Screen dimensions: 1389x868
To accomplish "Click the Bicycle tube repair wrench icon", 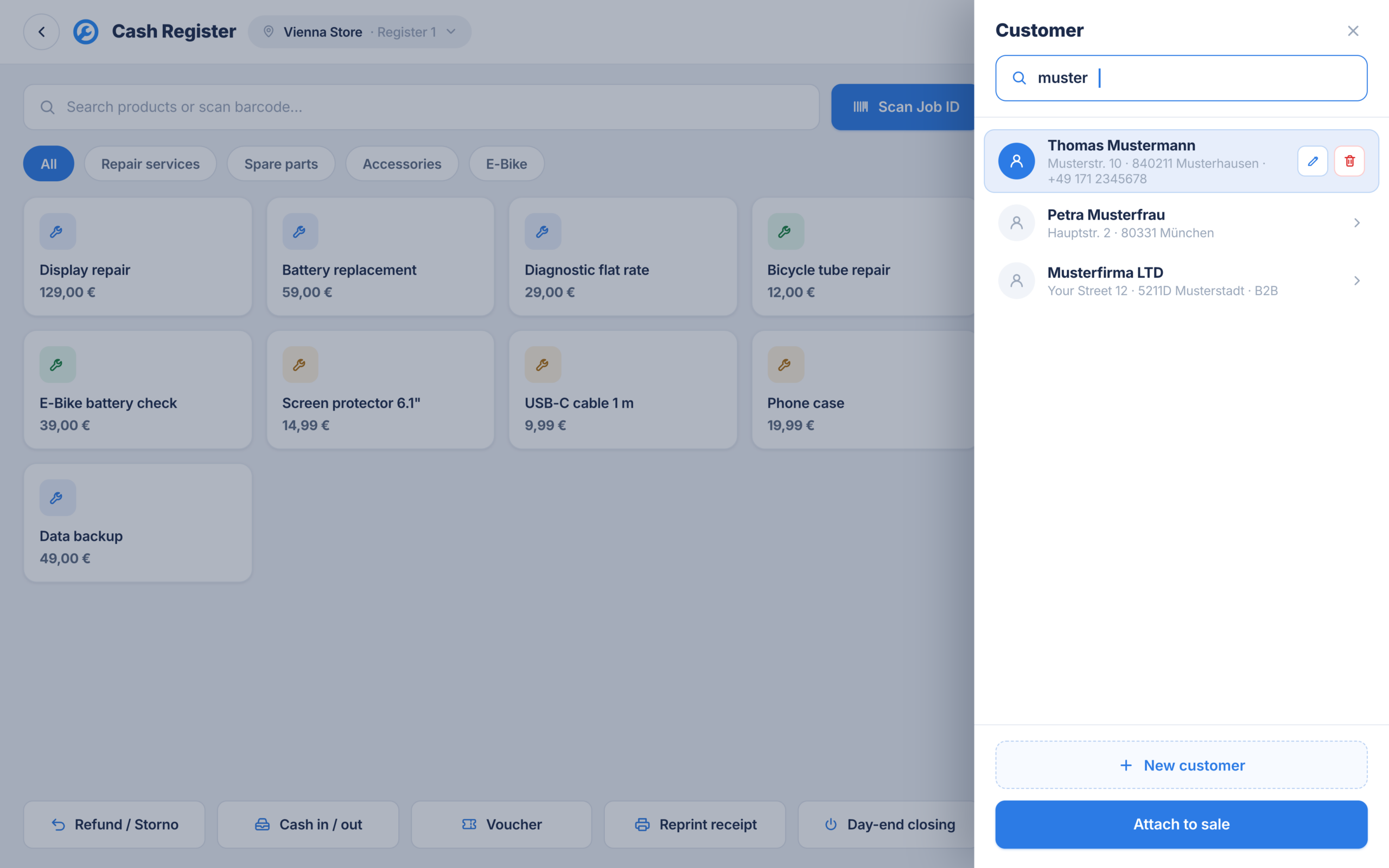I will coord(786,231).
